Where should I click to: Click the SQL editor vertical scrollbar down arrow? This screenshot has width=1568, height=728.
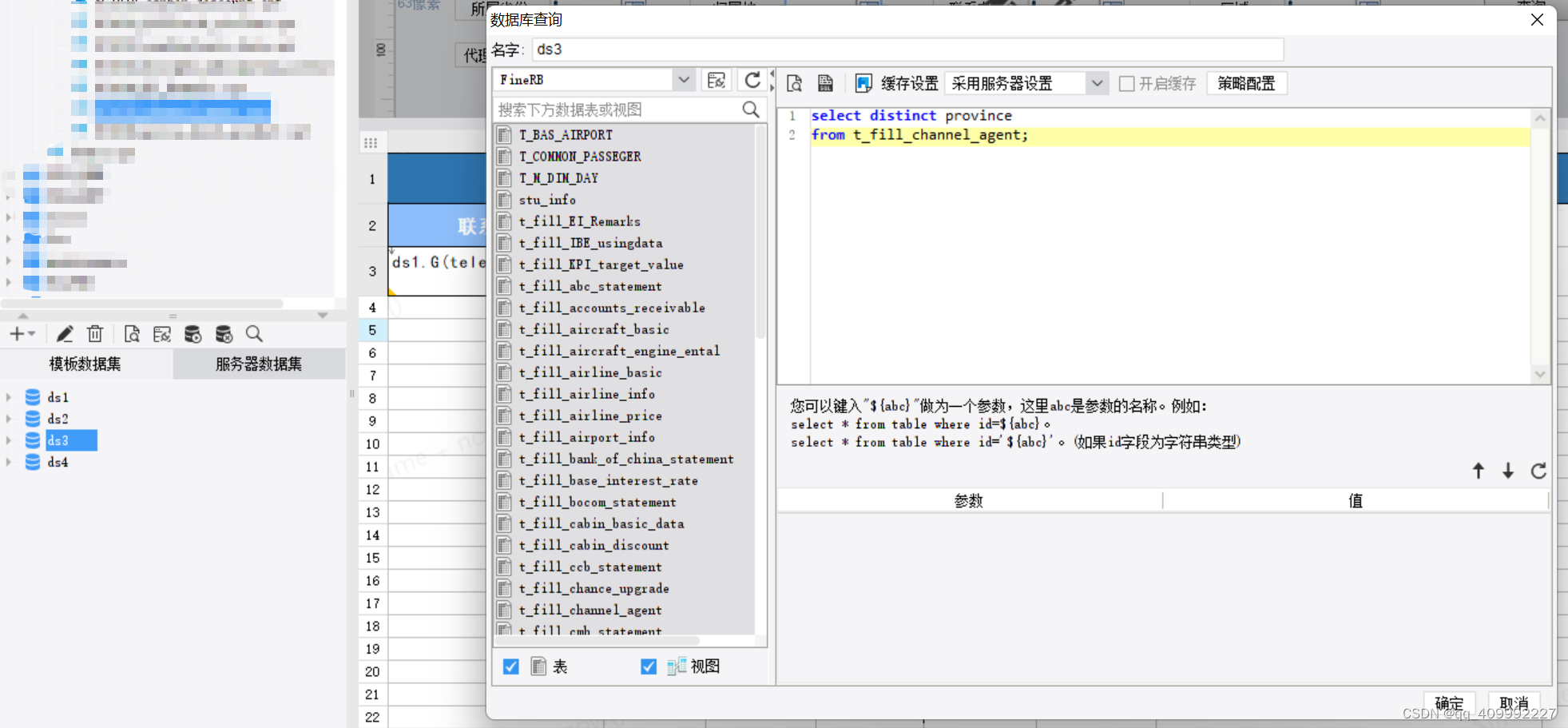click(x=1540, y=374)
